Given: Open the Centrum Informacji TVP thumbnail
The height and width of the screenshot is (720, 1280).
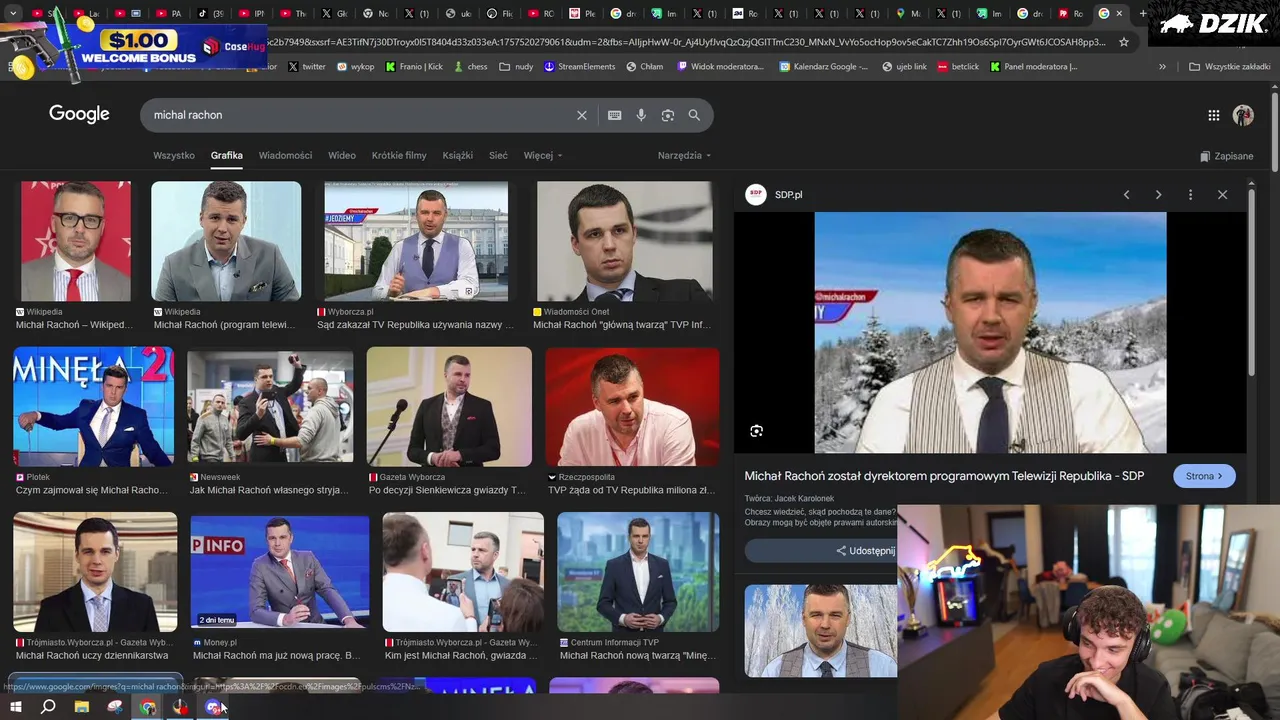Looking at the screenshot, I should pyautogui.click(x=638, y=572).
